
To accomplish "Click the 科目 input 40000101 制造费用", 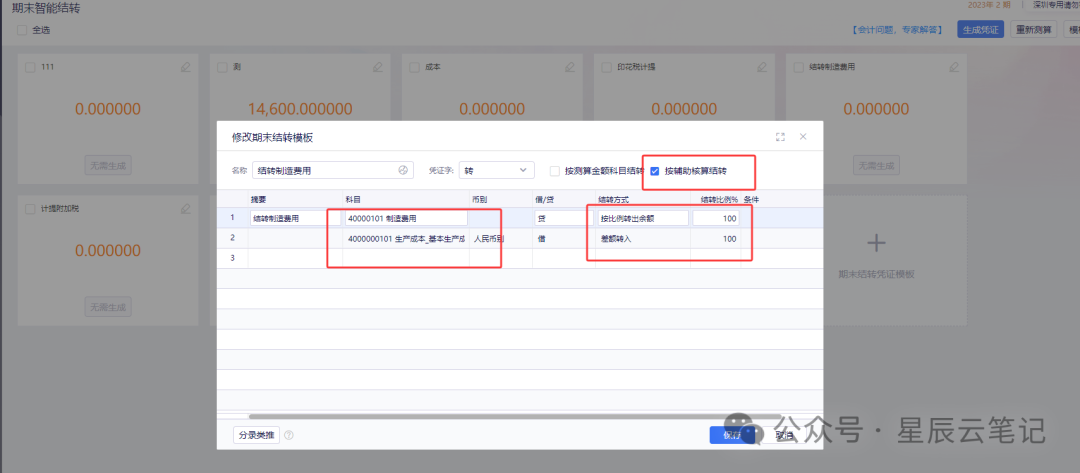I will coord(406,218).
